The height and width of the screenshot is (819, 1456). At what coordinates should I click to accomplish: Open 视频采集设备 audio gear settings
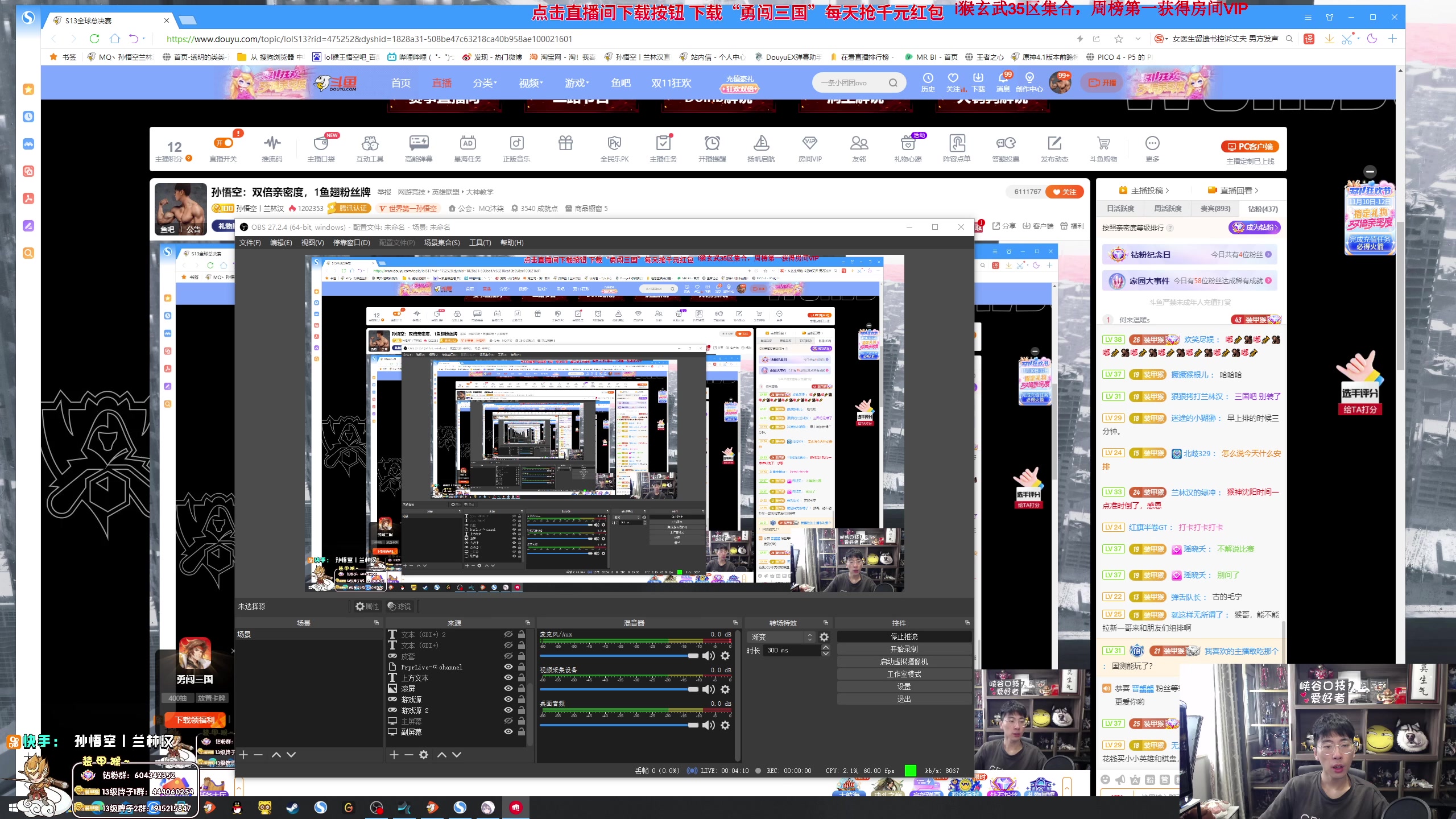[725, 689]
